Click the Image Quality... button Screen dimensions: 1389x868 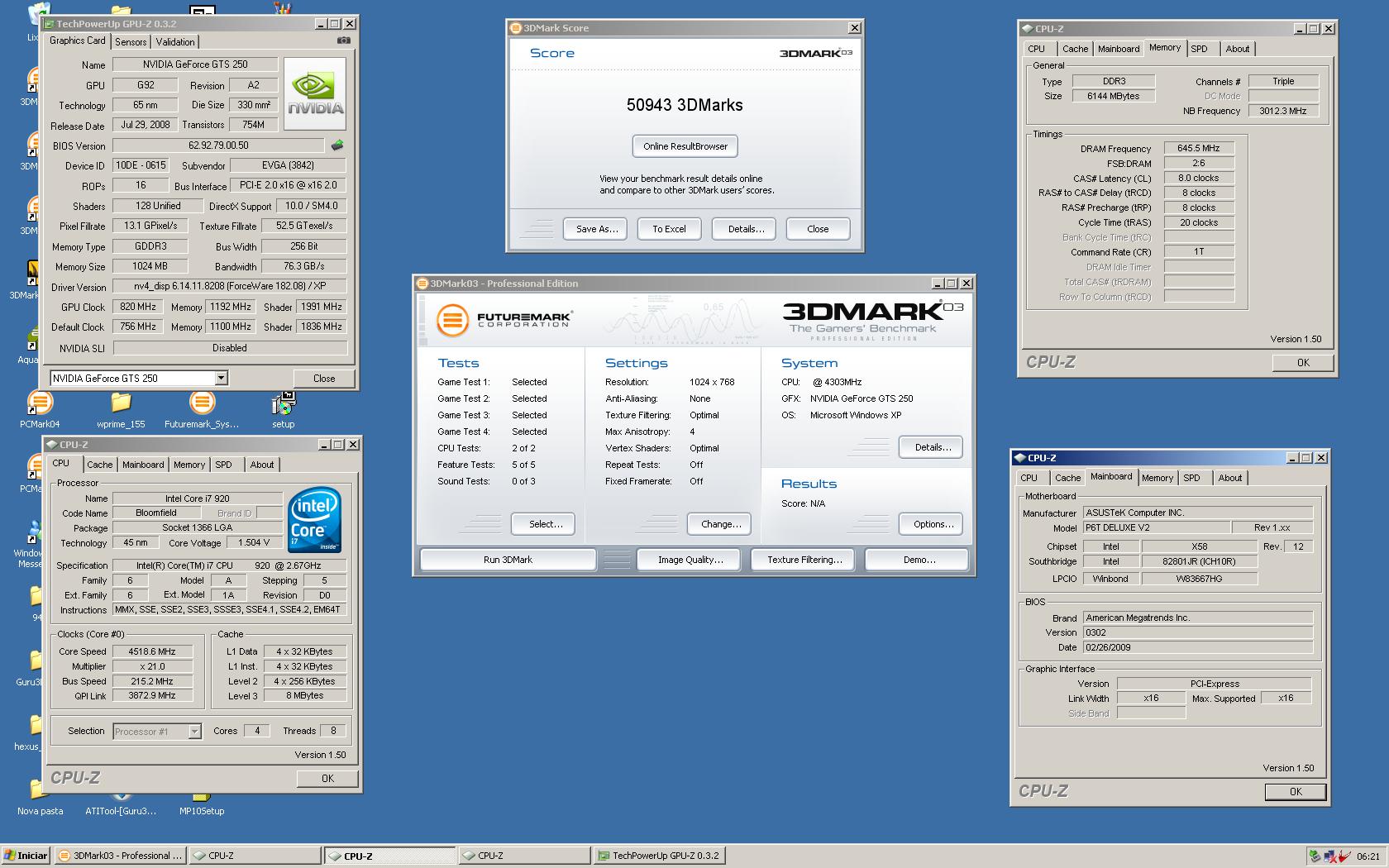point(690,560)
